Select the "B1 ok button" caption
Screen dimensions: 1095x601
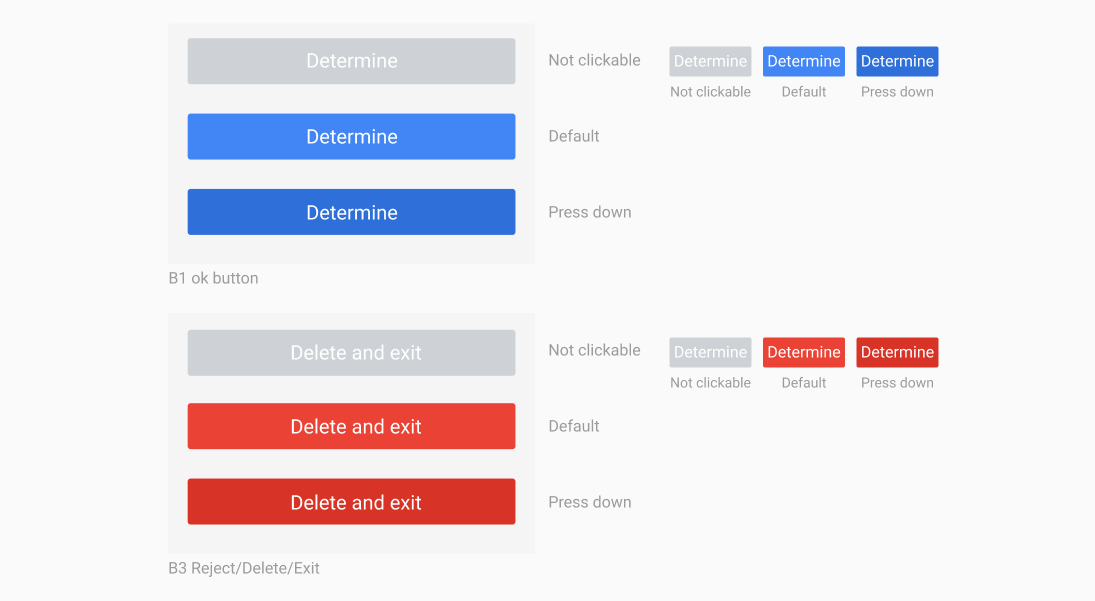click(x=213, y=278)
